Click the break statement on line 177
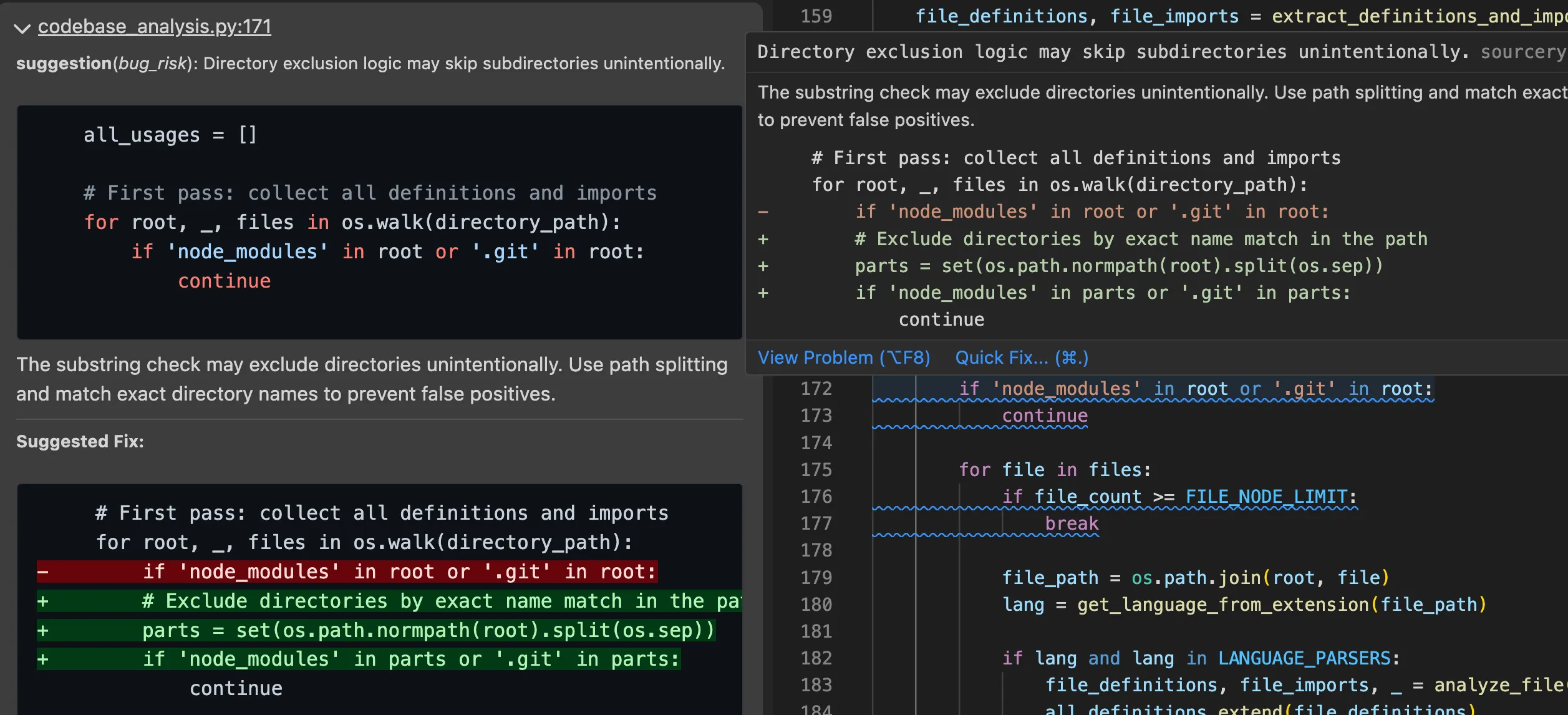The height and width of the screenshot is (715, 1568). coord(1072,523)
